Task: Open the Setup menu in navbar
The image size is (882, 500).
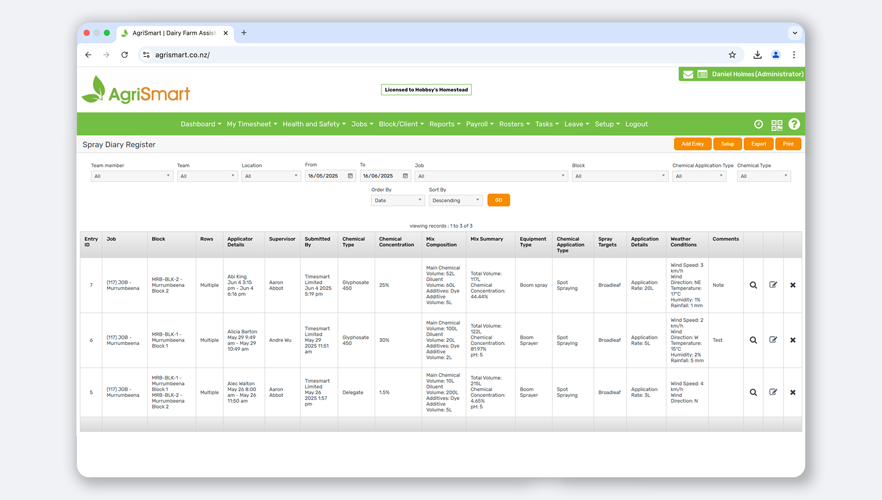Action: tap(607, 124)
